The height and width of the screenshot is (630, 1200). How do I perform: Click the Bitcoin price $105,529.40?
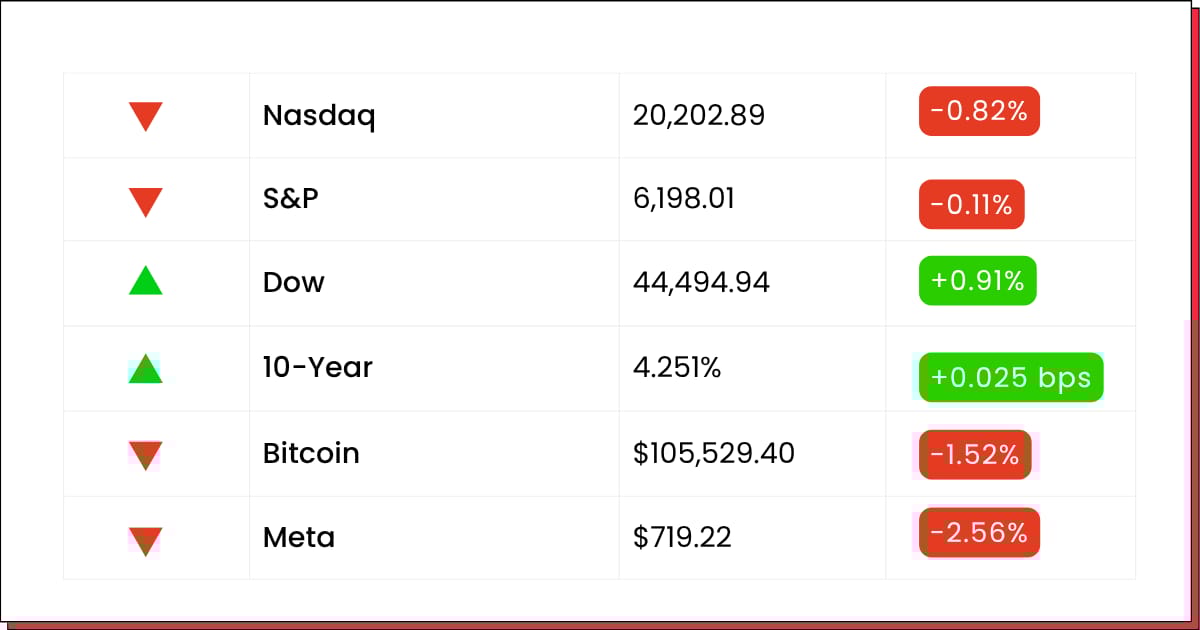[x=714, y=454]
